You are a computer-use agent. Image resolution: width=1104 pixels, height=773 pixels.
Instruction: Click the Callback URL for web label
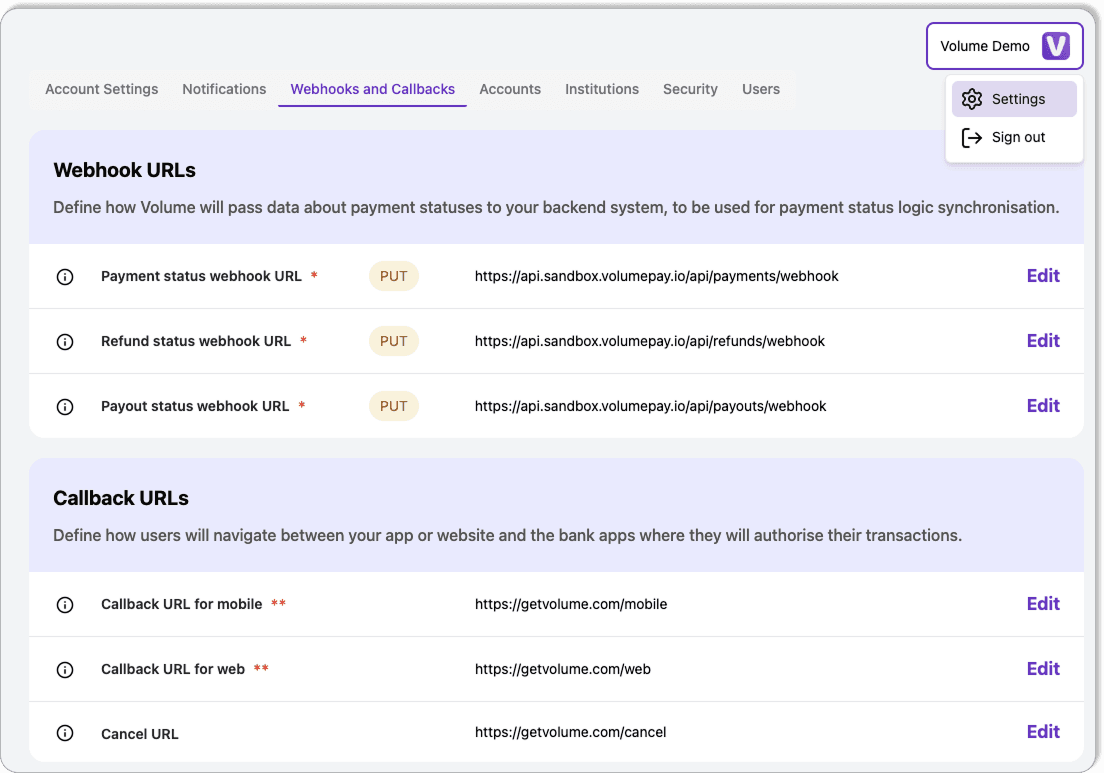click(x=172, y=669)
